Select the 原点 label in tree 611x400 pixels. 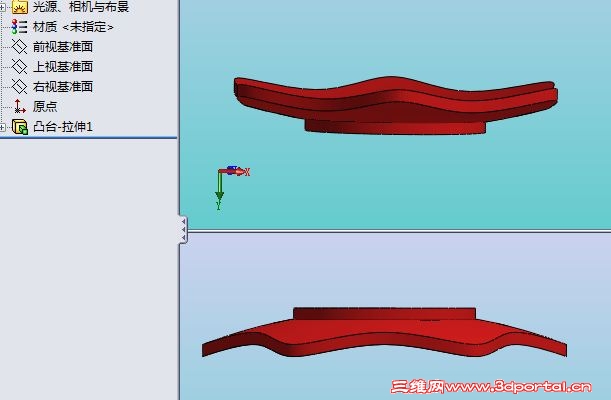point(45,106)
